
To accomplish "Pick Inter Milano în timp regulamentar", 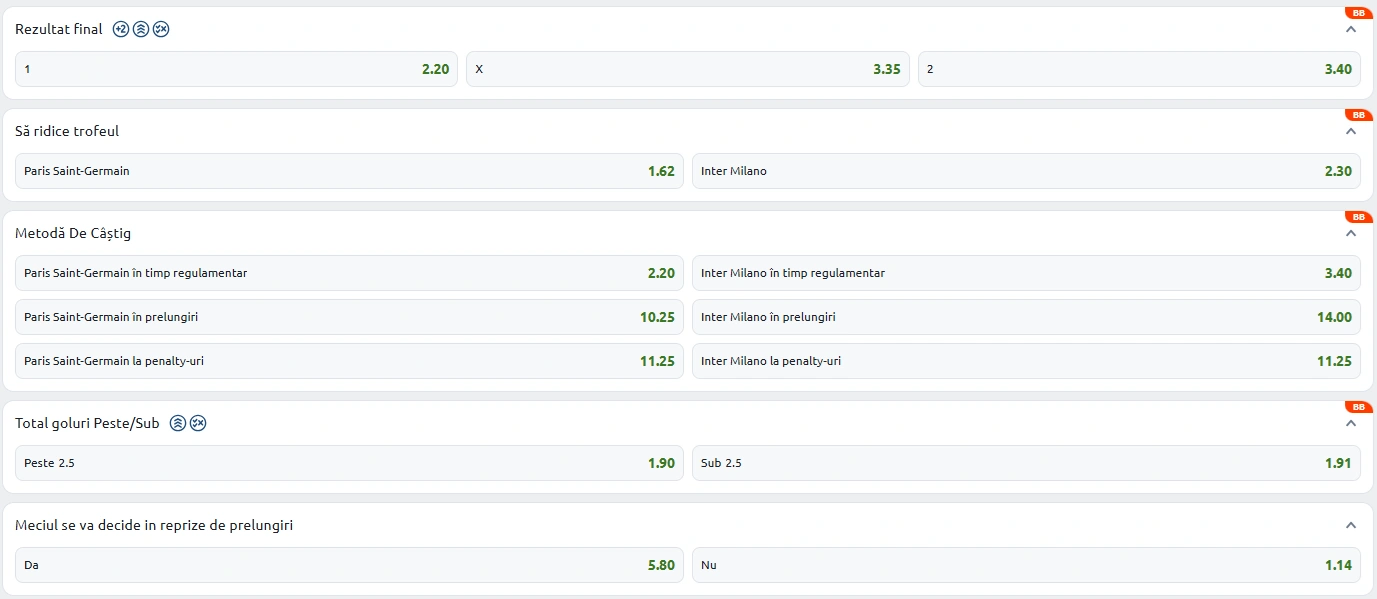I will point(1027,273).
